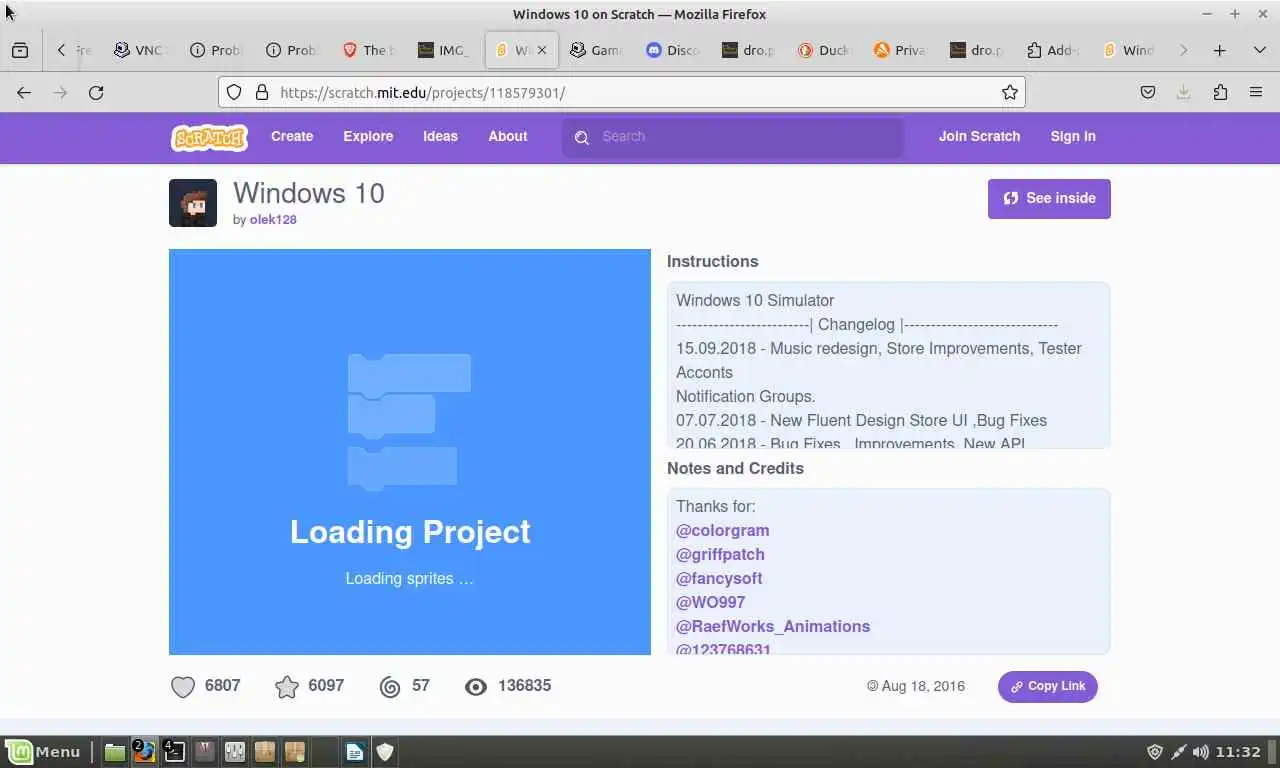The height and width of the screenshot is (768, 1280).
Task: Open olek128's profile avatar thumbnail
Action: (193, 203)
